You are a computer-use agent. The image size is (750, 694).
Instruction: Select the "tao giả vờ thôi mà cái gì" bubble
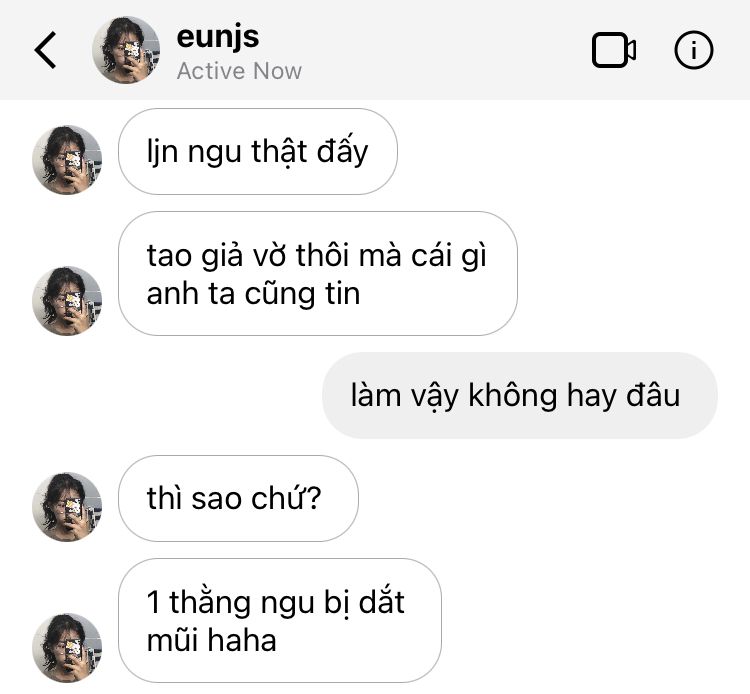pos(318,274)
